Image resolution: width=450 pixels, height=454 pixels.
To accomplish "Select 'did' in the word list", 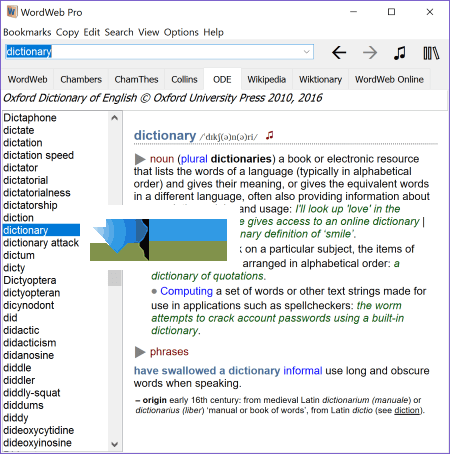I will pyautogui.click(x=10, y=318).
